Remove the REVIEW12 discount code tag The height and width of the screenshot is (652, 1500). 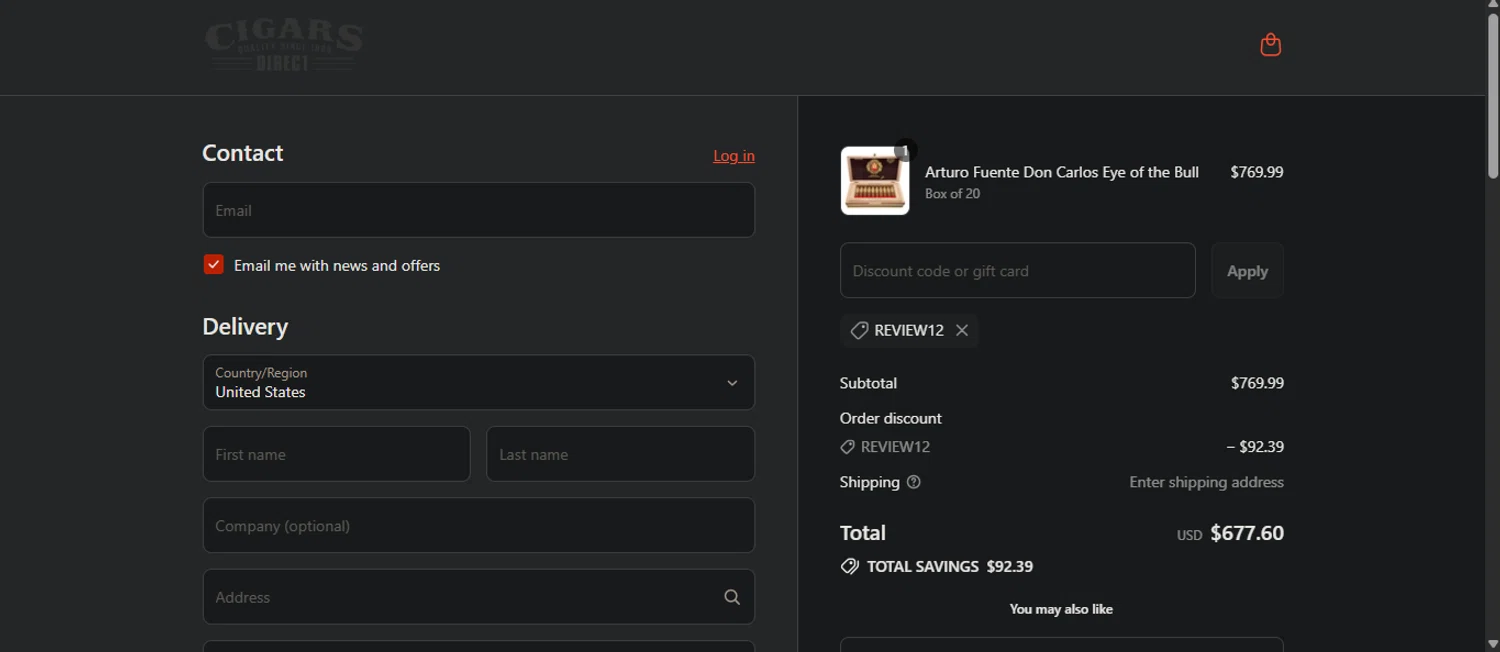[x=962, y=330]
